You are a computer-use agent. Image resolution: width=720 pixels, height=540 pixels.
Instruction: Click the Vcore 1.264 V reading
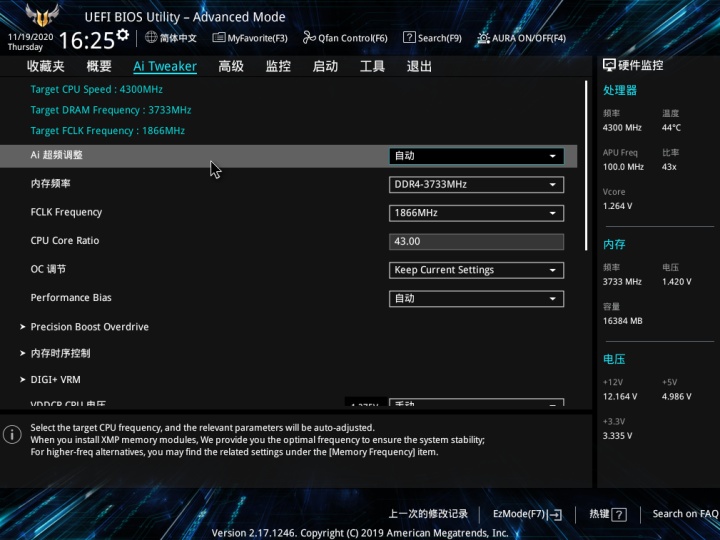pyautogui.click(x=617, y=206)
